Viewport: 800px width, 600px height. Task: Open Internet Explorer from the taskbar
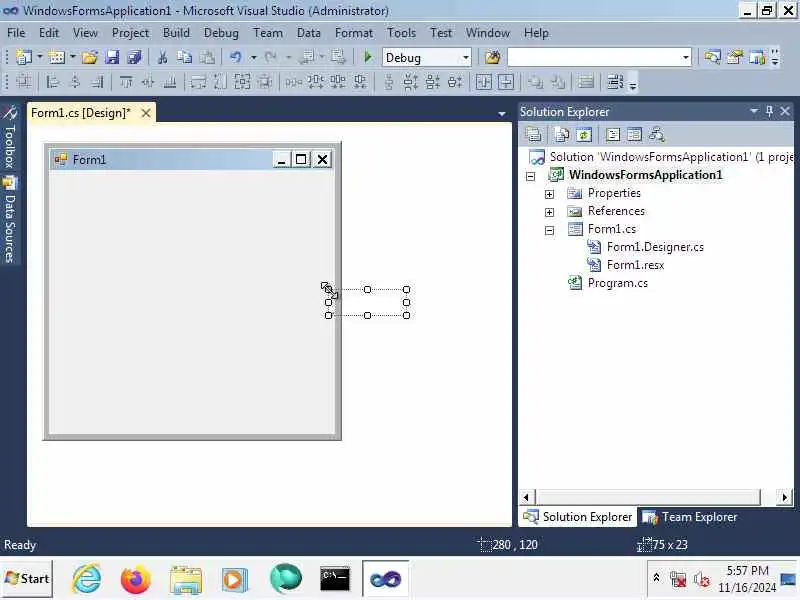click(86, 579)
